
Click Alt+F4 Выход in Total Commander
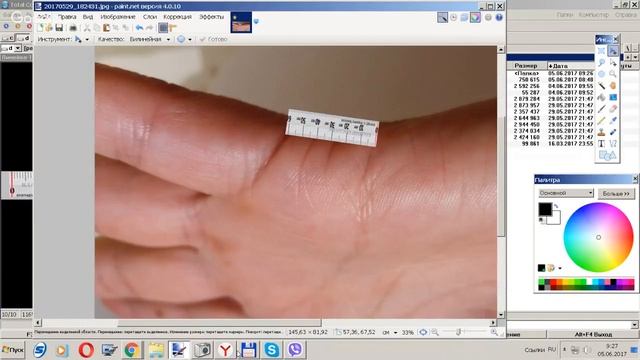pos(593,334)
